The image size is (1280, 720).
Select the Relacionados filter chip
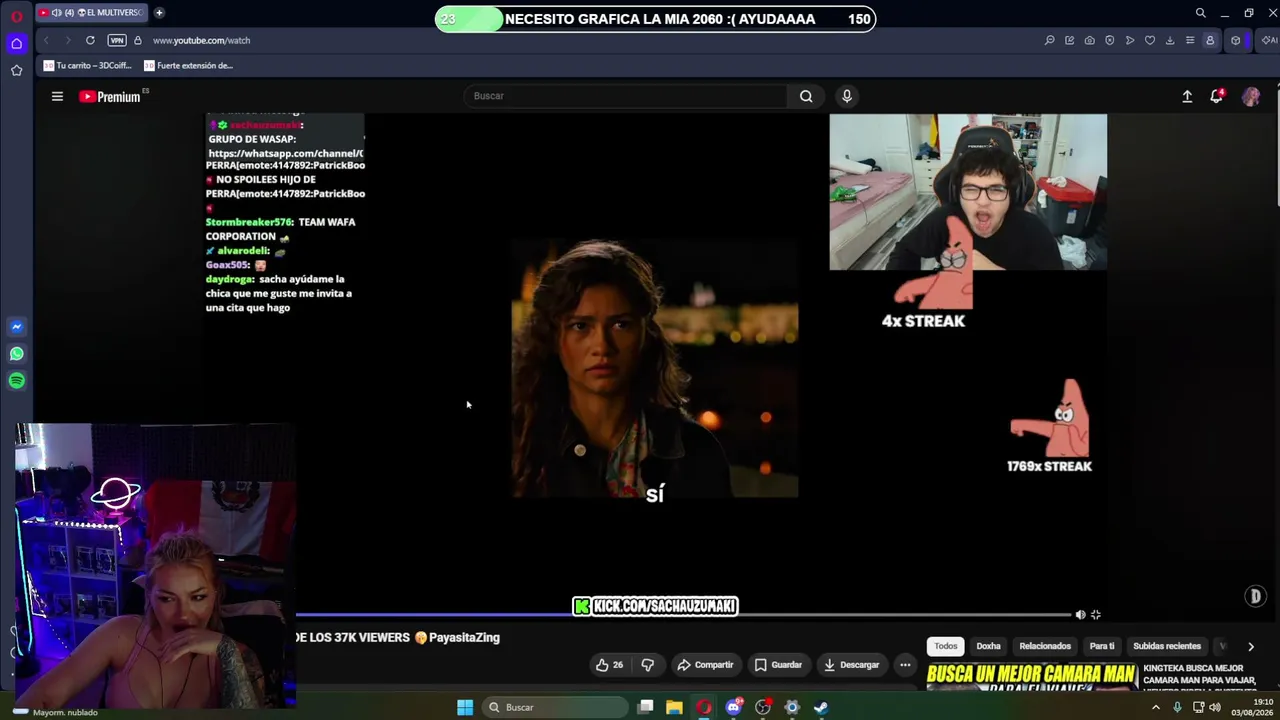click(x=1045, y=646)
